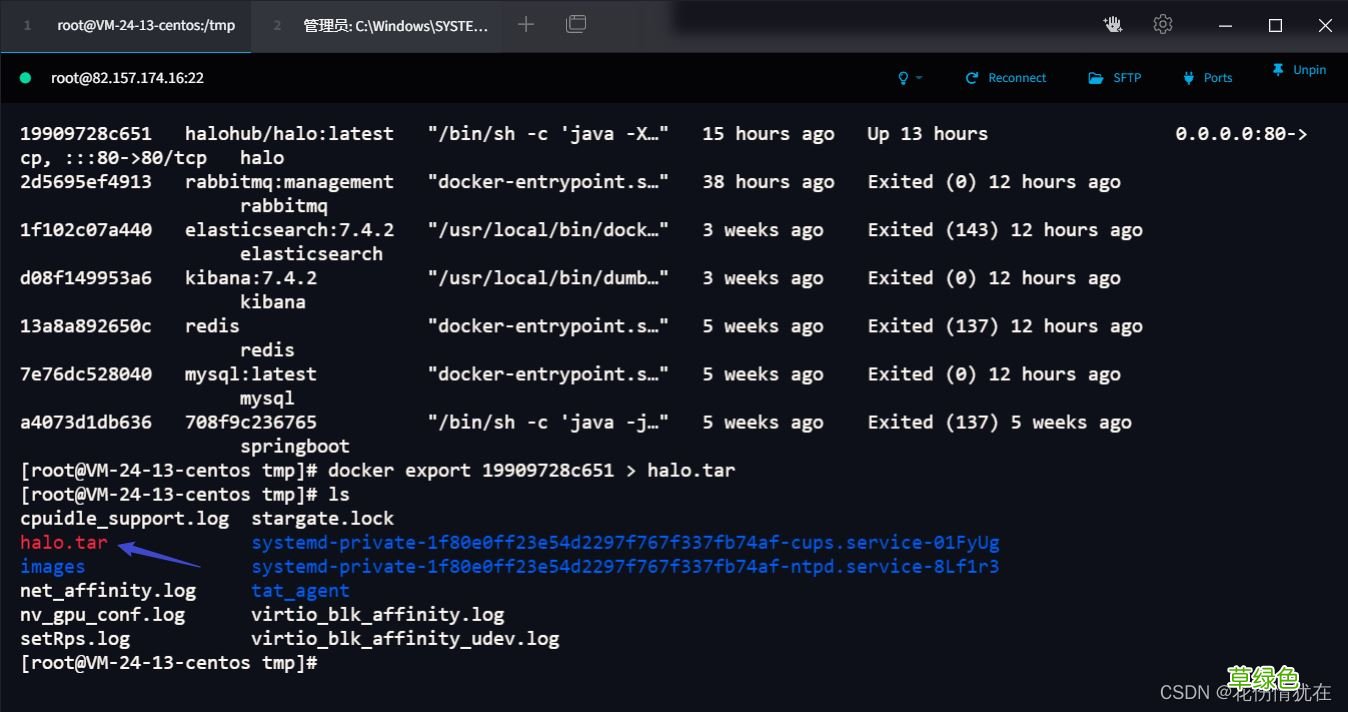
Task: Click the virtio_blk_affinity.log file name
Action: tap(378, 614)
